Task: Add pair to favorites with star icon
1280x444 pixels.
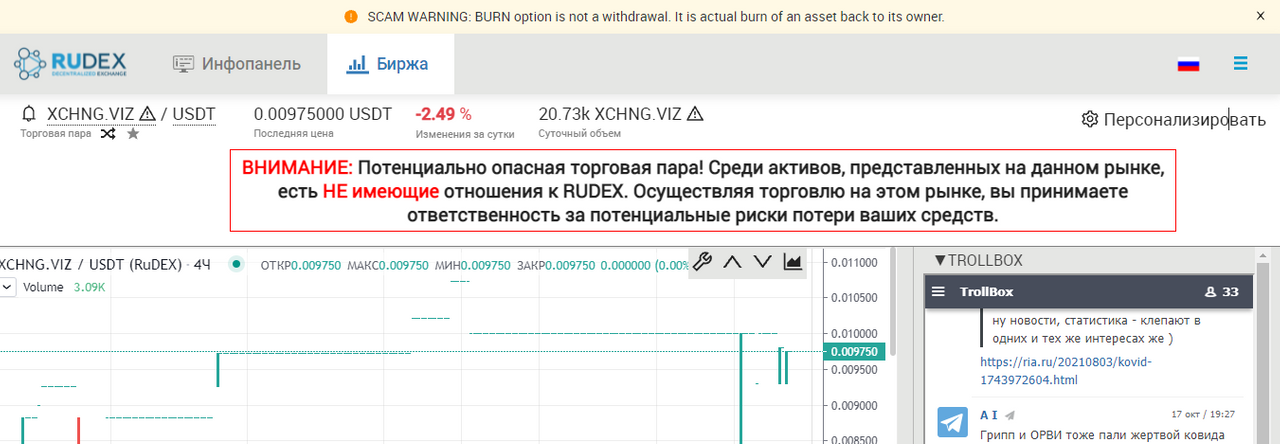Action: point(133,133)
